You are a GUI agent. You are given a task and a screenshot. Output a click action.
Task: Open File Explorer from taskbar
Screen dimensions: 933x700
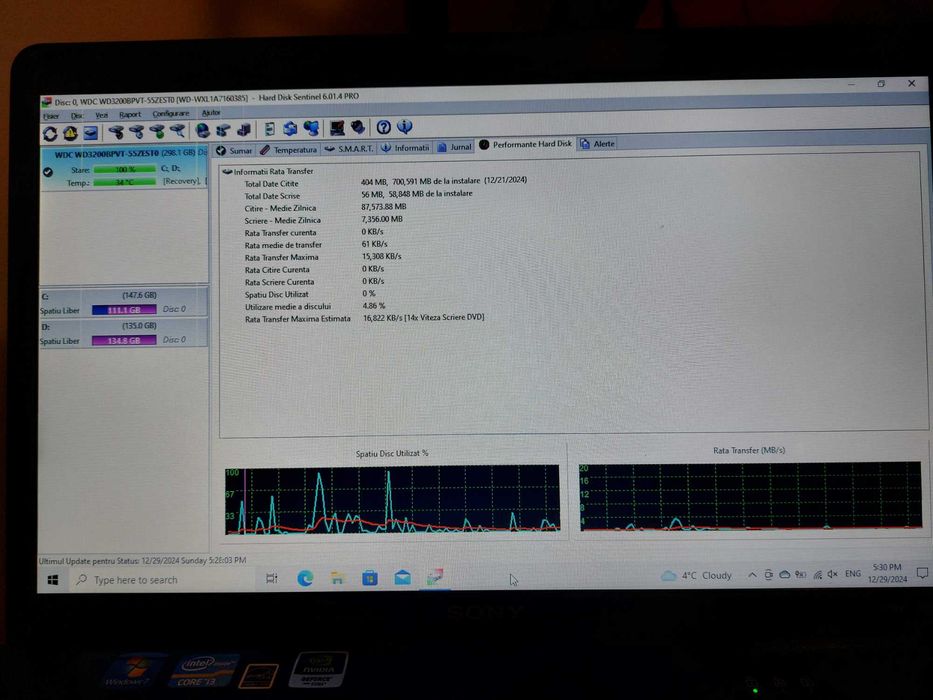337,578
